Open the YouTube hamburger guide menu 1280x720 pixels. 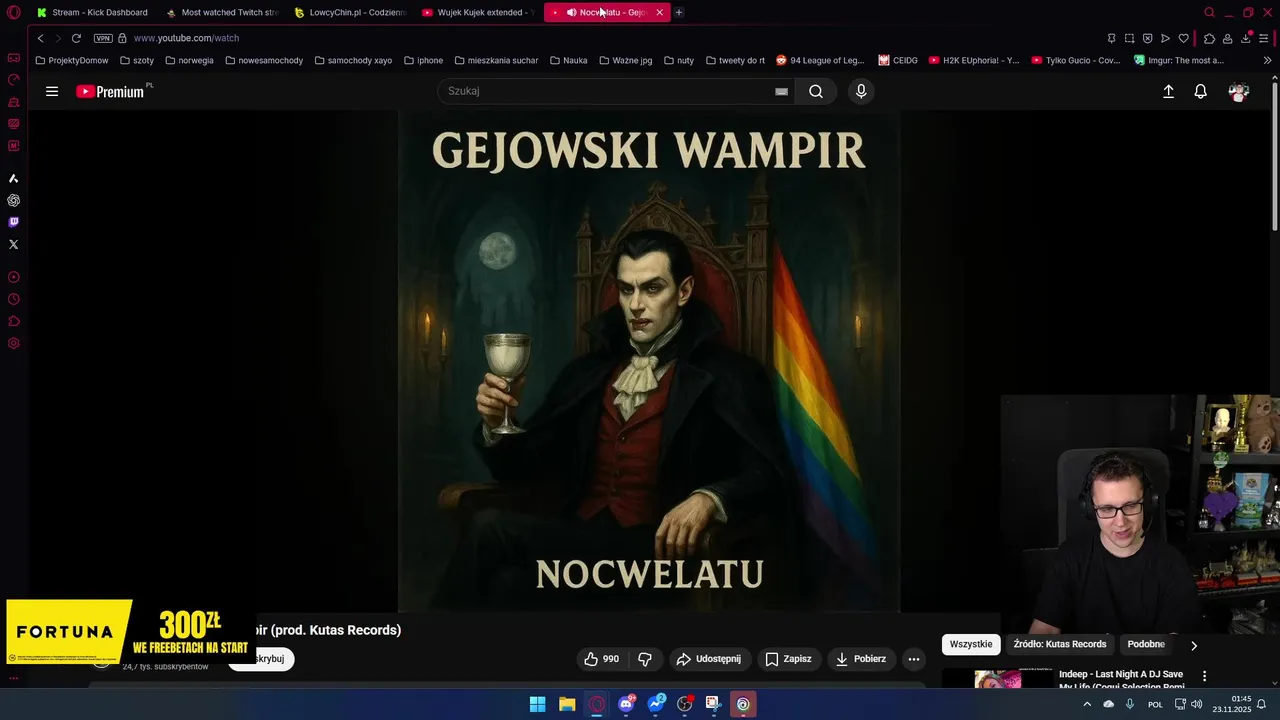click(52, 91)
